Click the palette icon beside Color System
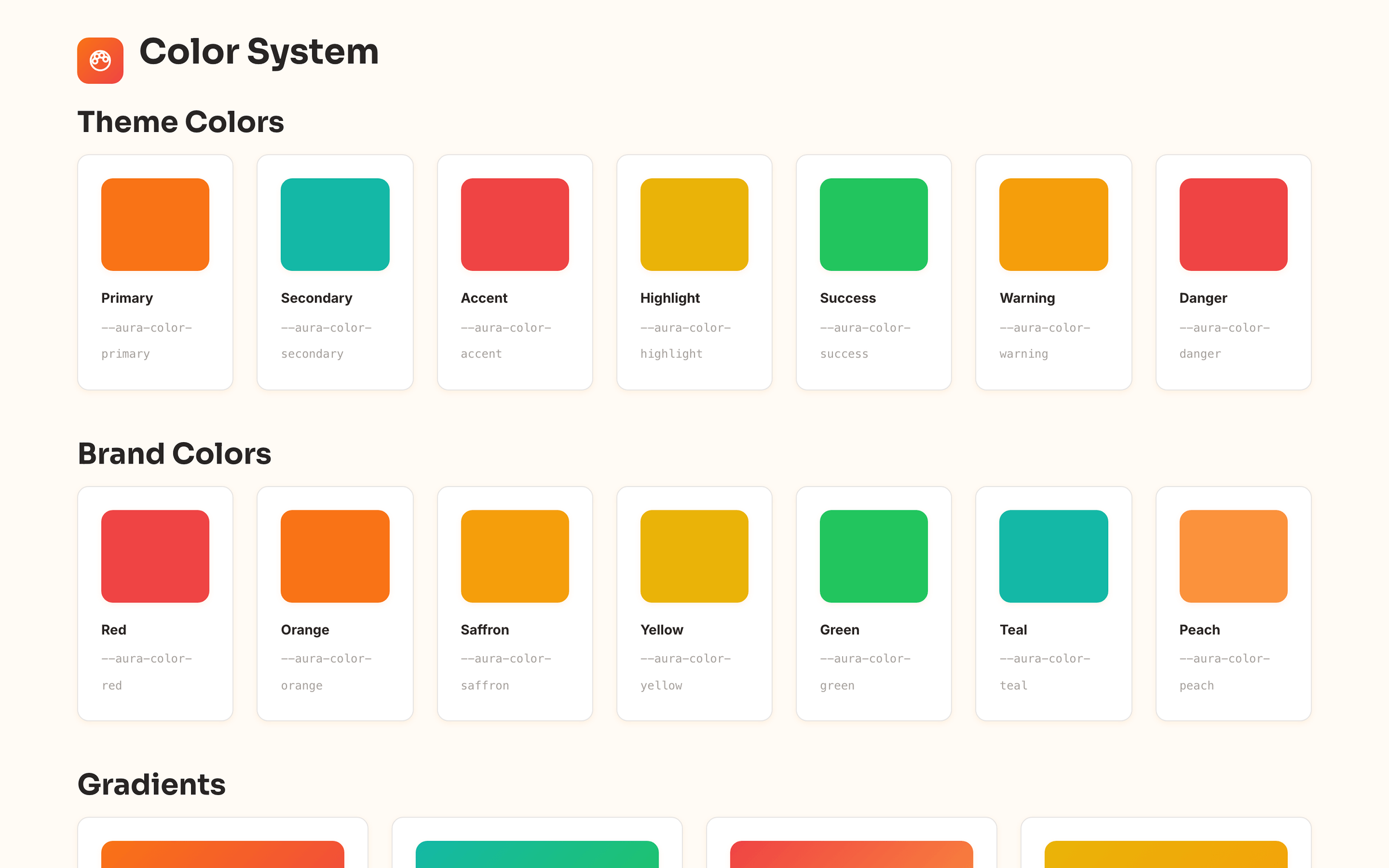The height and width of the screenshot is (868, 1389). [100, 60]
